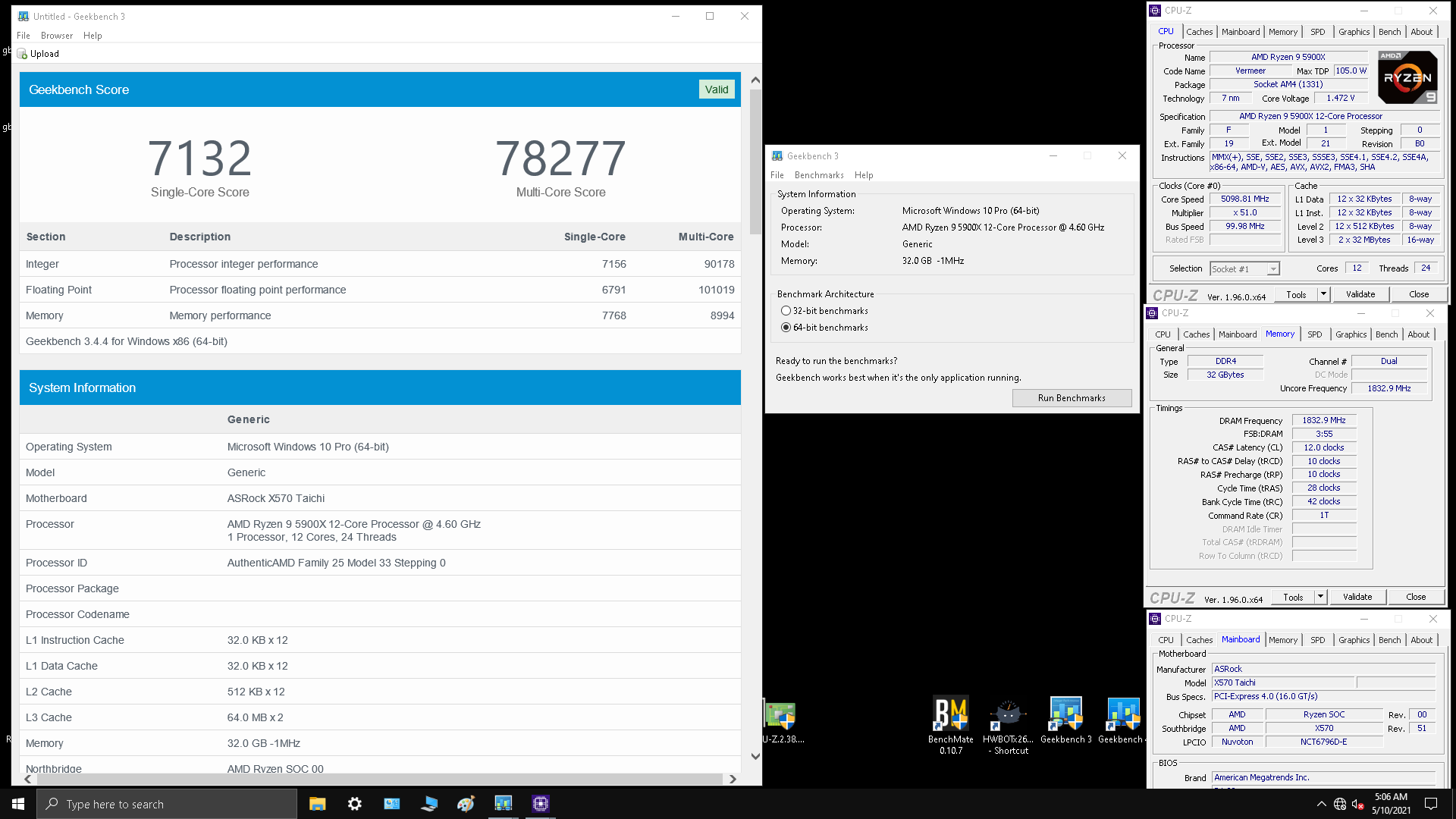The height and width of the screenshot is (819, 1456).
Task: Open the Graphics tab in the CPU-Z Memory window
Action: pos(1351,334)
